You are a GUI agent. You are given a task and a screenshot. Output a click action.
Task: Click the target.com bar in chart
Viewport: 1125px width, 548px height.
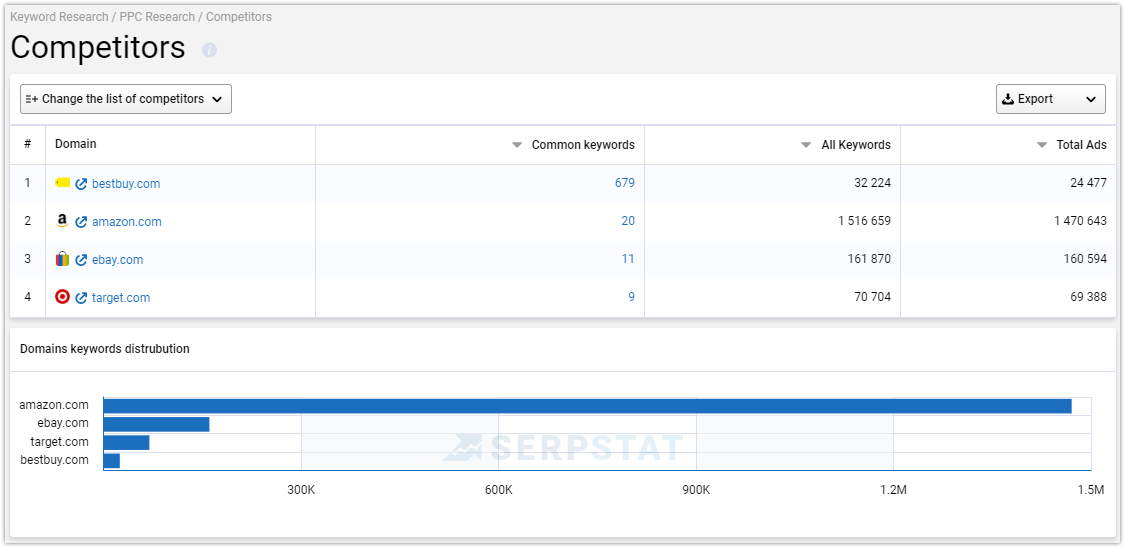point(126,443)
